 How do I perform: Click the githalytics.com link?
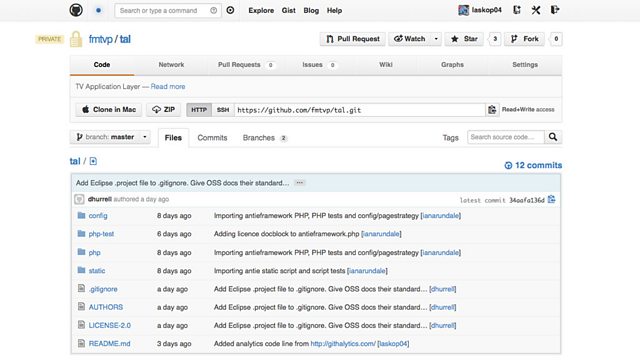coord(343,344)
